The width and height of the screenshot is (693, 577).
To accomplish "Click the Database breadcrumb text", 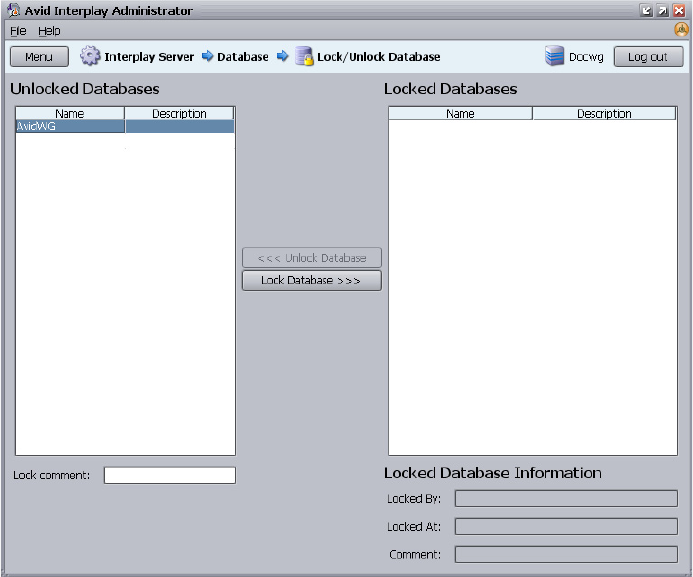I will (243, 57).
